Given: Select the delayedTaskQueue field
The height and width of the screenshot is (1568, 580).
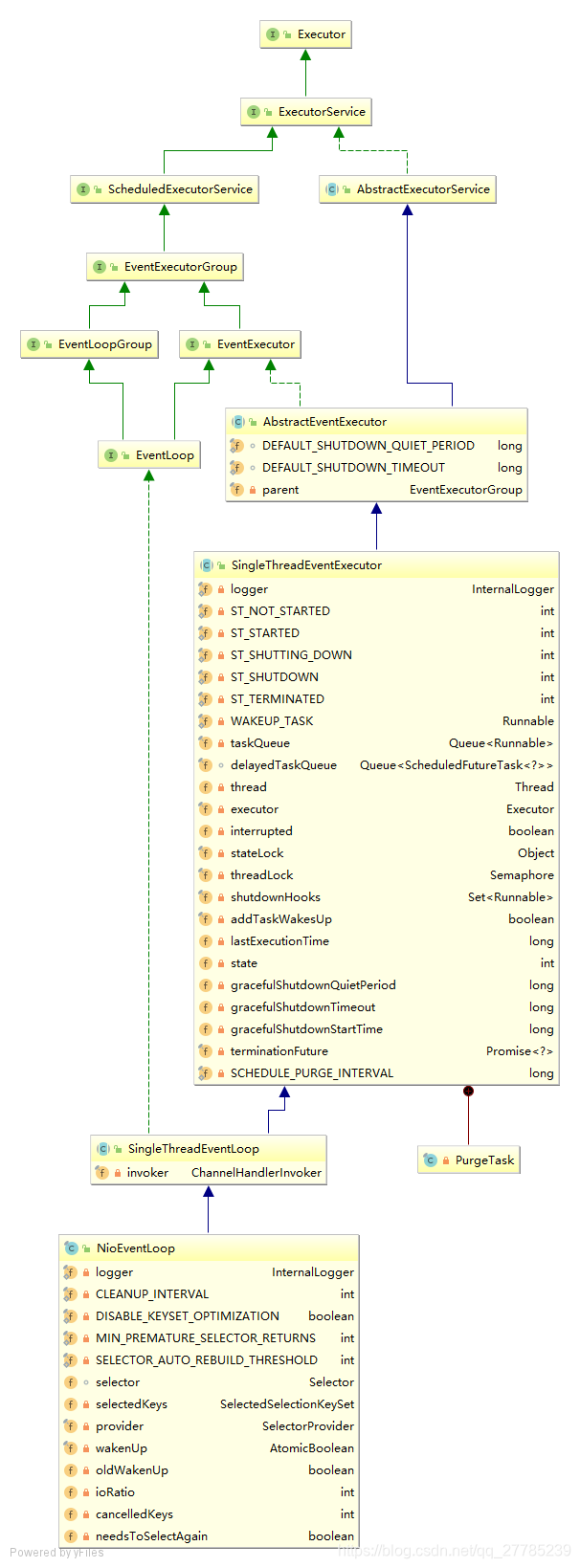Looking at the screenshot, I should (x=376, y=765).
